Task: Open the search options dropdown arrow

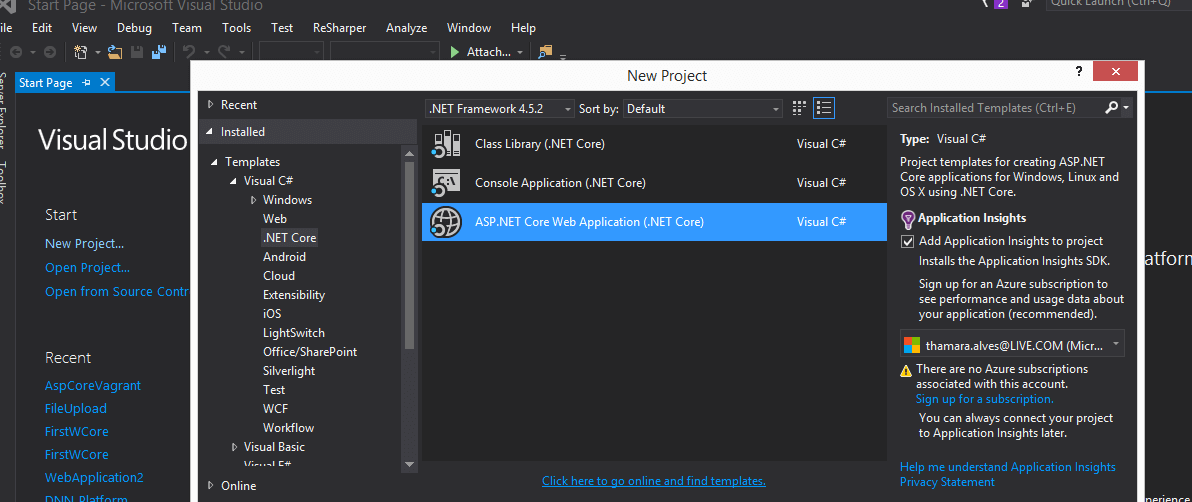Action: [x=1126, y=108]
